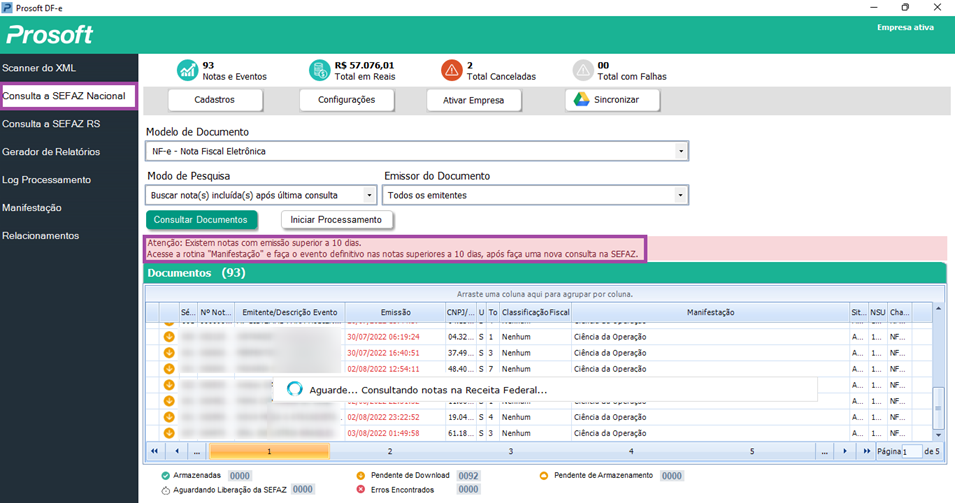This screenshot has width=955, height=503.
Task: Click the Sincronizar button
Action: click(x=612, y=100)
